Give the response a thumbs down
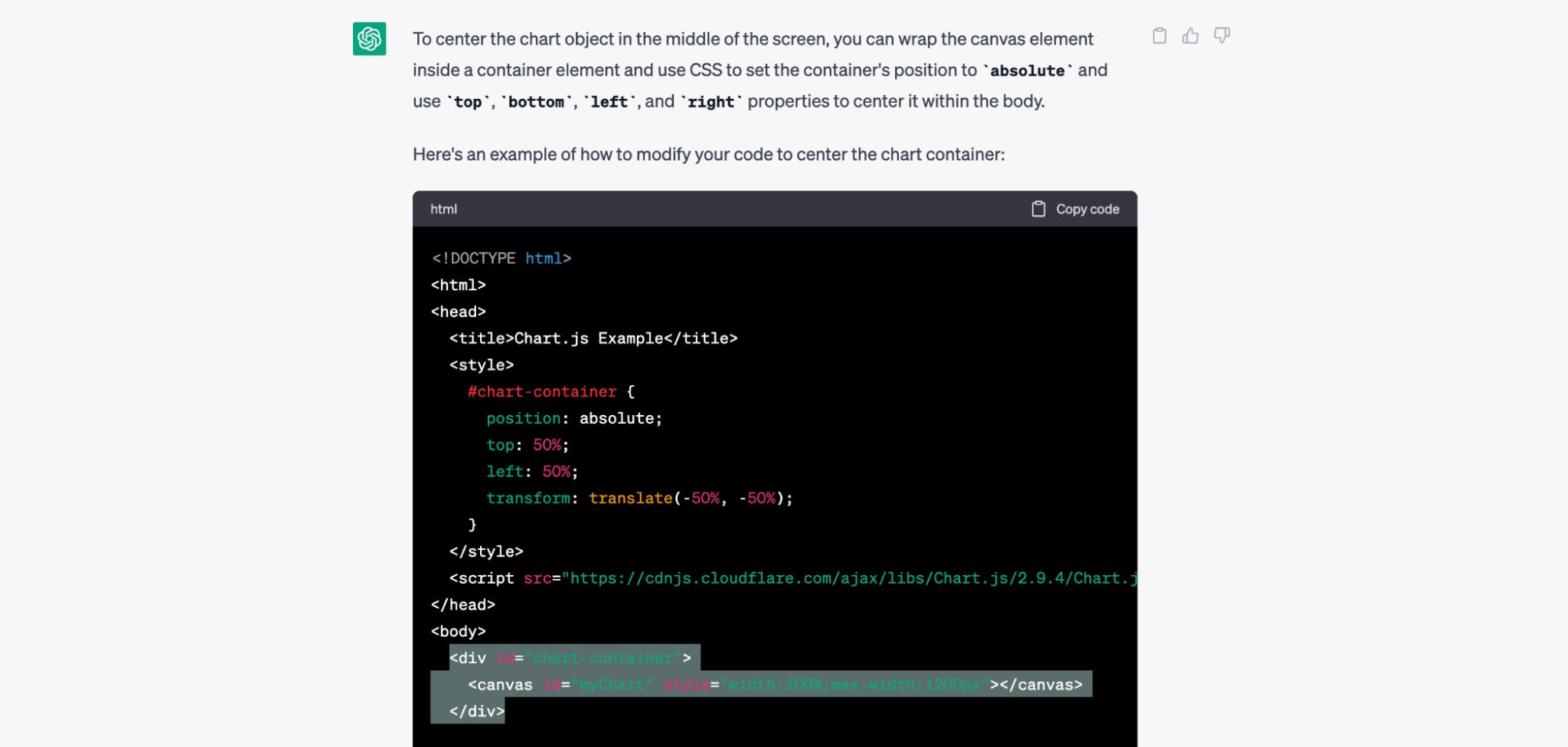The width and height of the screenshot is (1568, 747). (x=1221, y=36)
